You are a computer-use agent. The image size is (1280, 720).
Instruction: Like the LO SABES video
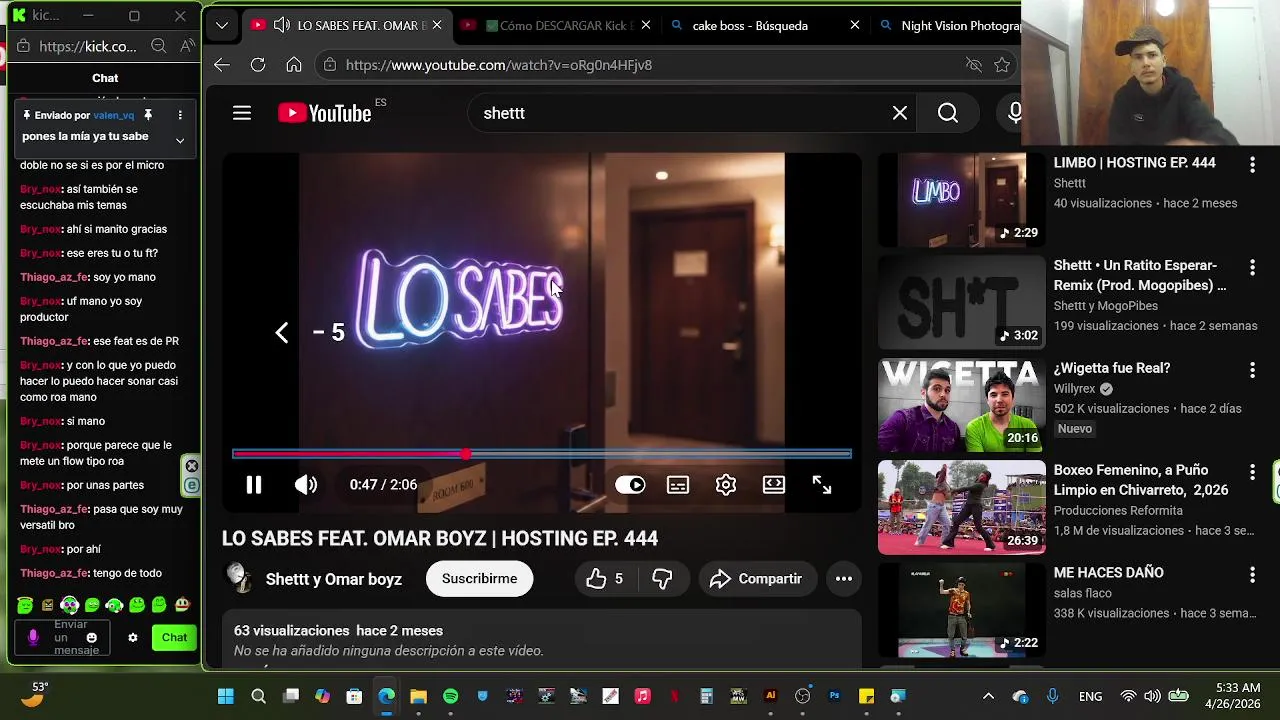click(x=605, y=579)
